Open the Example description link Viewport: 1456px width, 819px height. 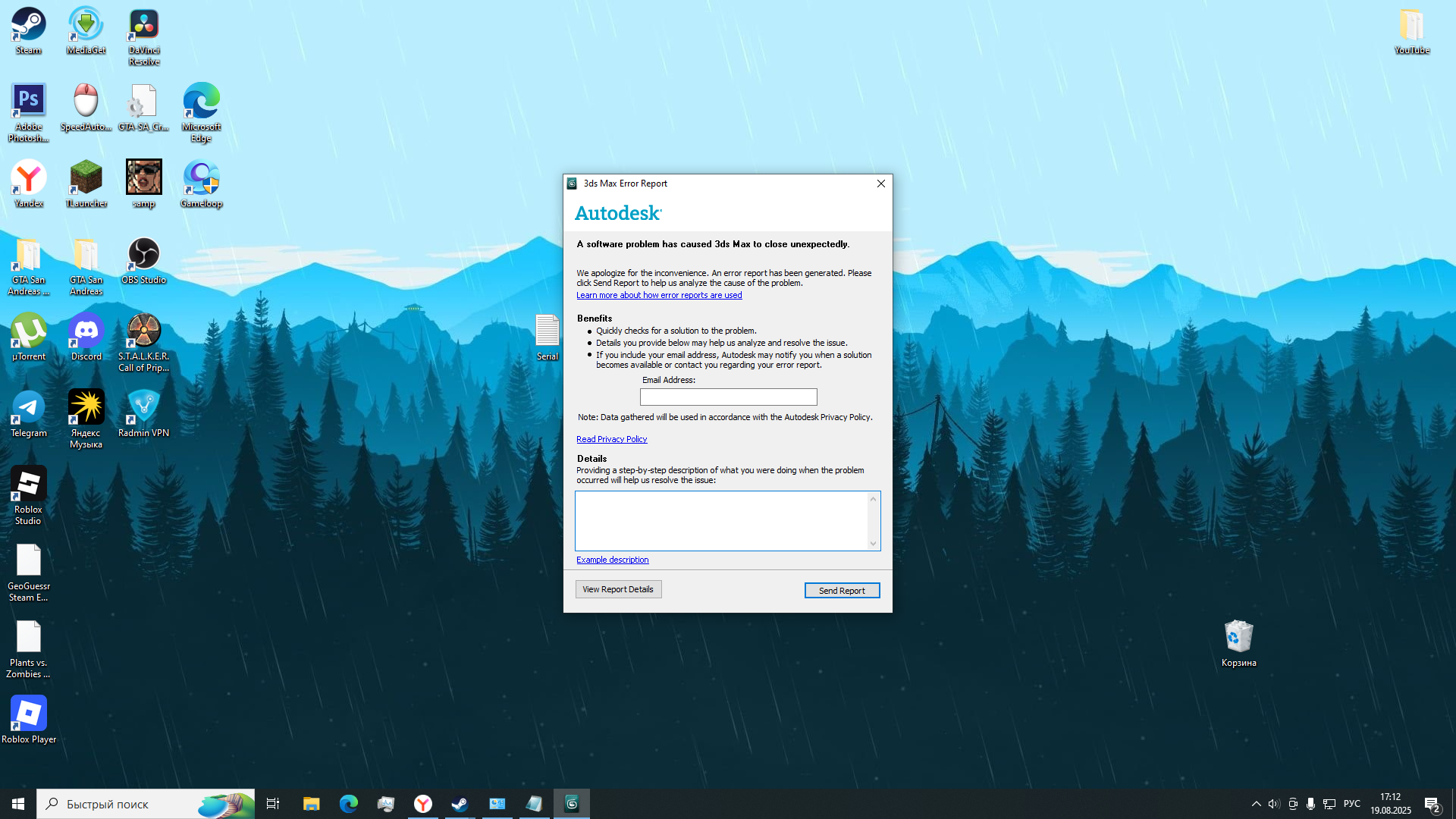[612, 560]
